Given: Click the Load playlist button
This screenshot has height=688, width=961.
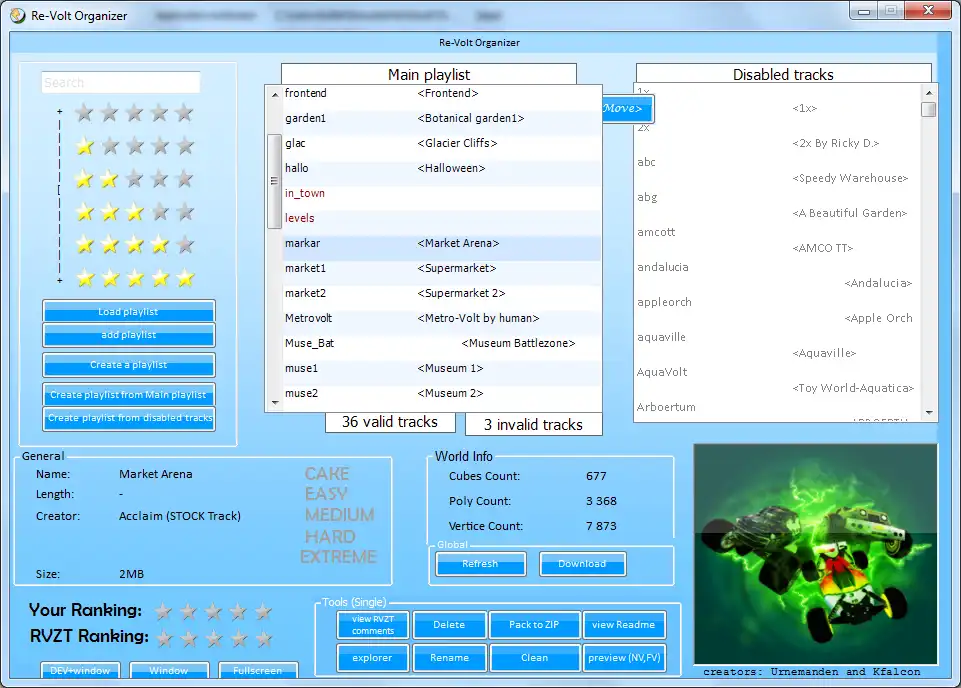Looking at the screenshot, I should coord(129,311).
